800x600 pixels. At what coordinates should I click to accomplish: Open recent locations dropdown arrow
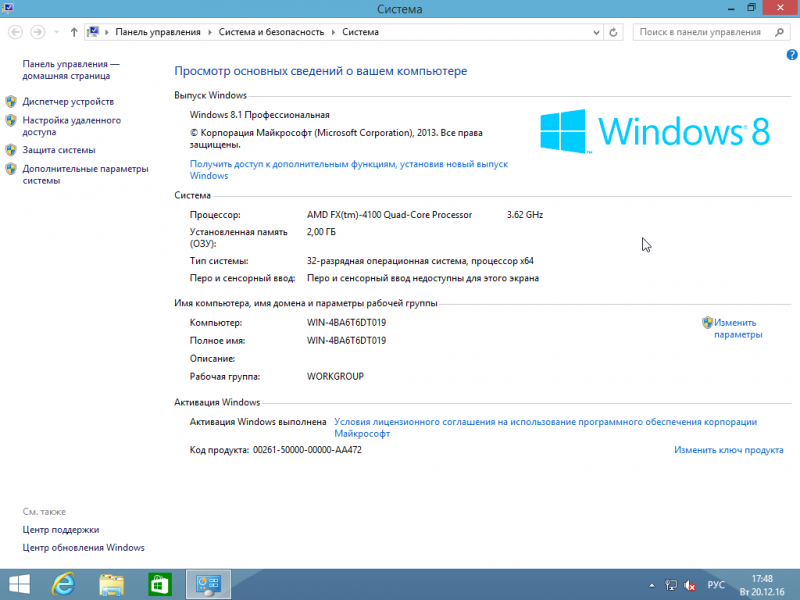[x=57, y=32]
